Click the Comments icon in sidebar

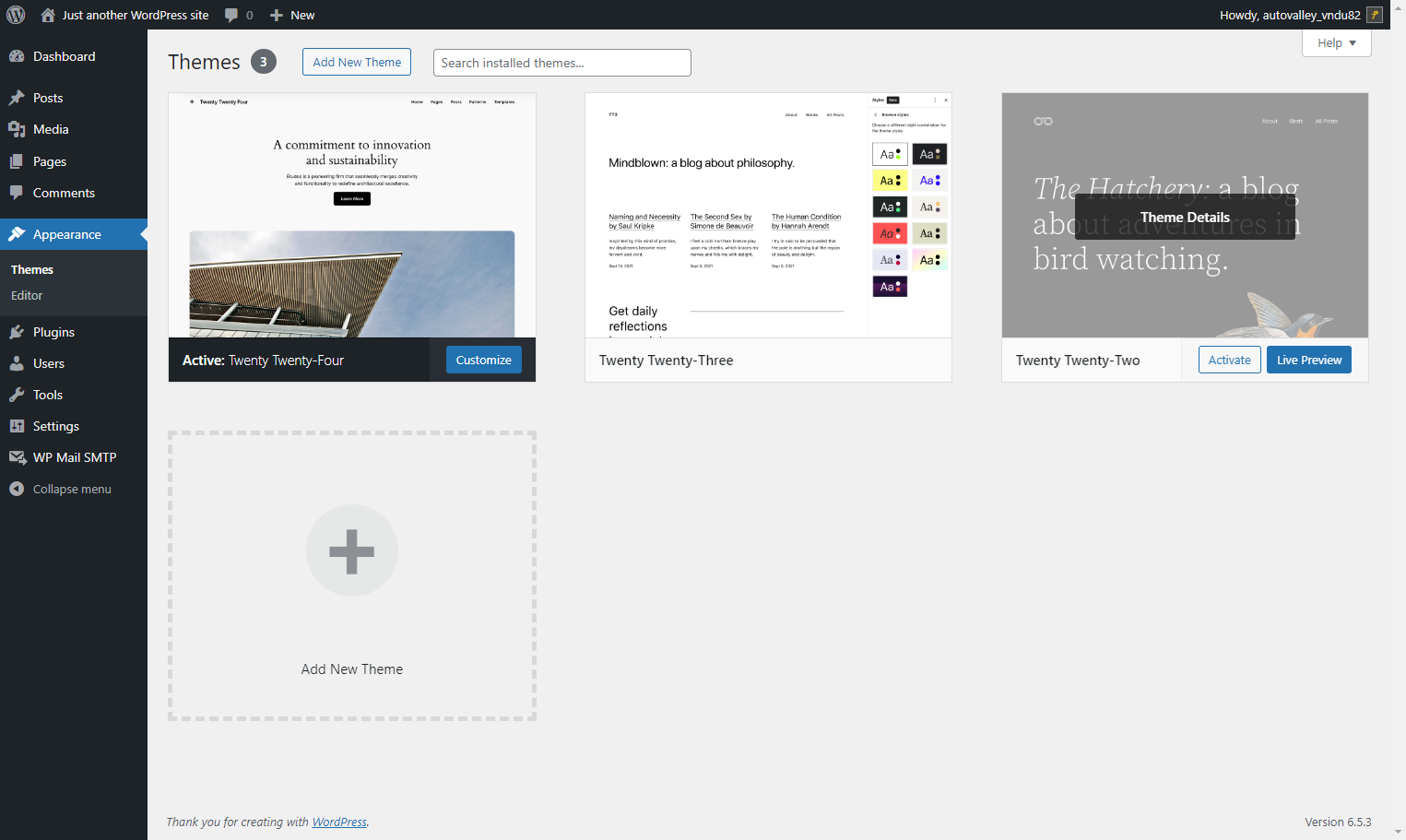17,193
